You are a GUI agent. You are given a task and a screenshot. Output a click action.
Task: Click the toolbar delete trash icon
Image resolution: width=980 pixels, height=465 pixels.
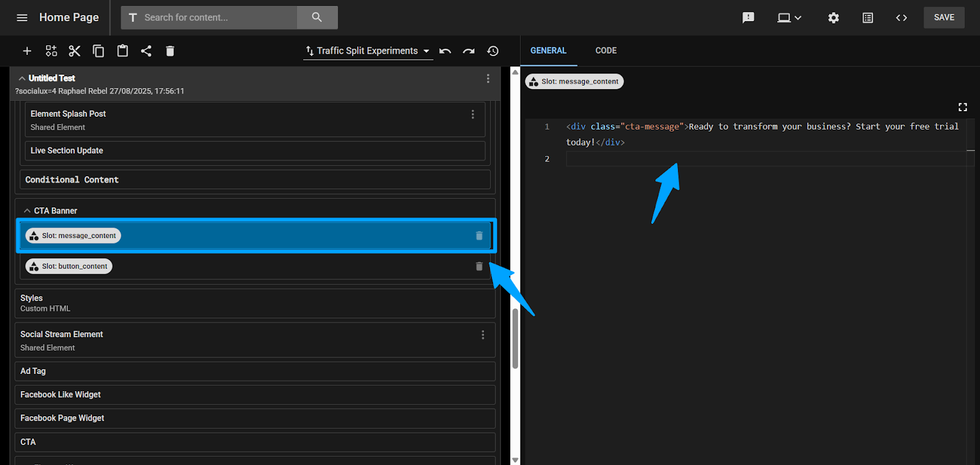click(170, 51)
